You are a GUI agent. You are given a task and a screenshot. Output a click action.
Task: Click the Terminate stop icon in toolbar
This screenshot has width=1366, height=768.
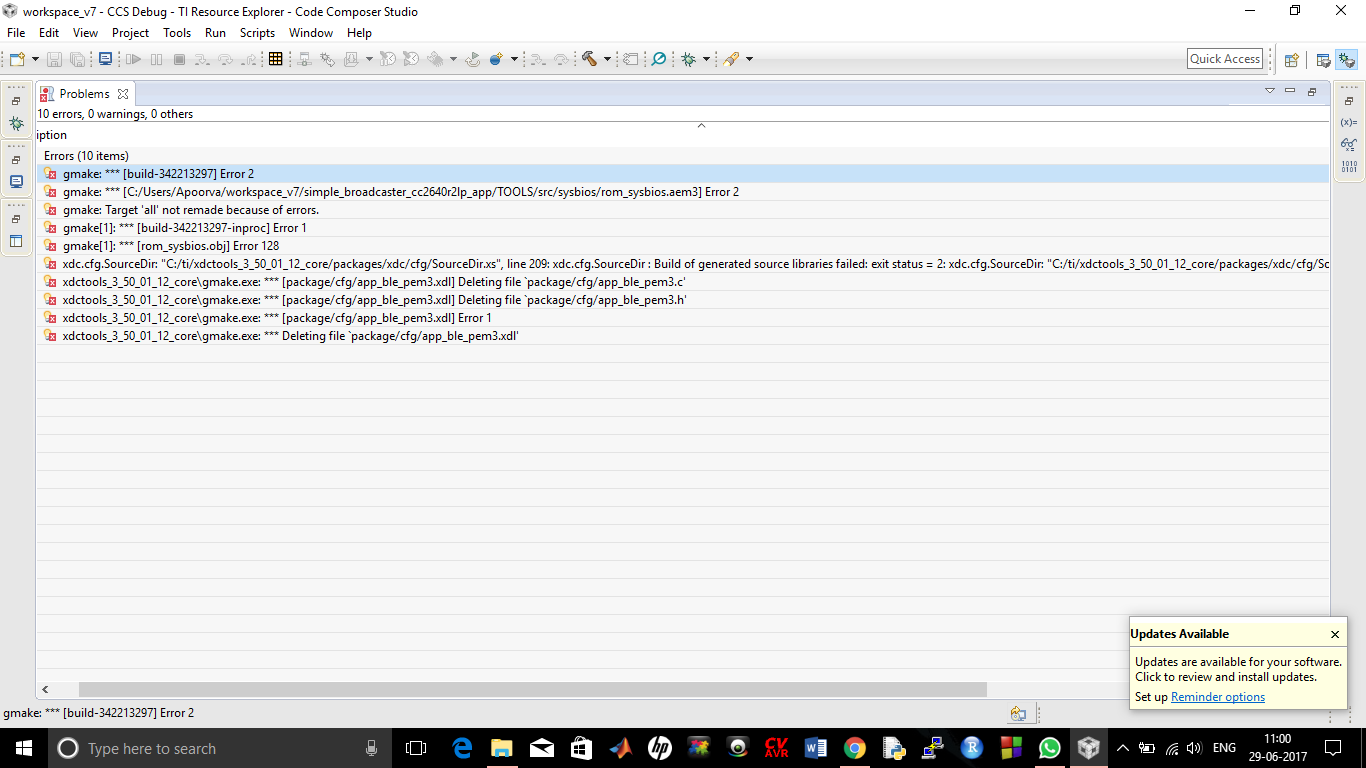pyautogui.click(x=180, y=59)
